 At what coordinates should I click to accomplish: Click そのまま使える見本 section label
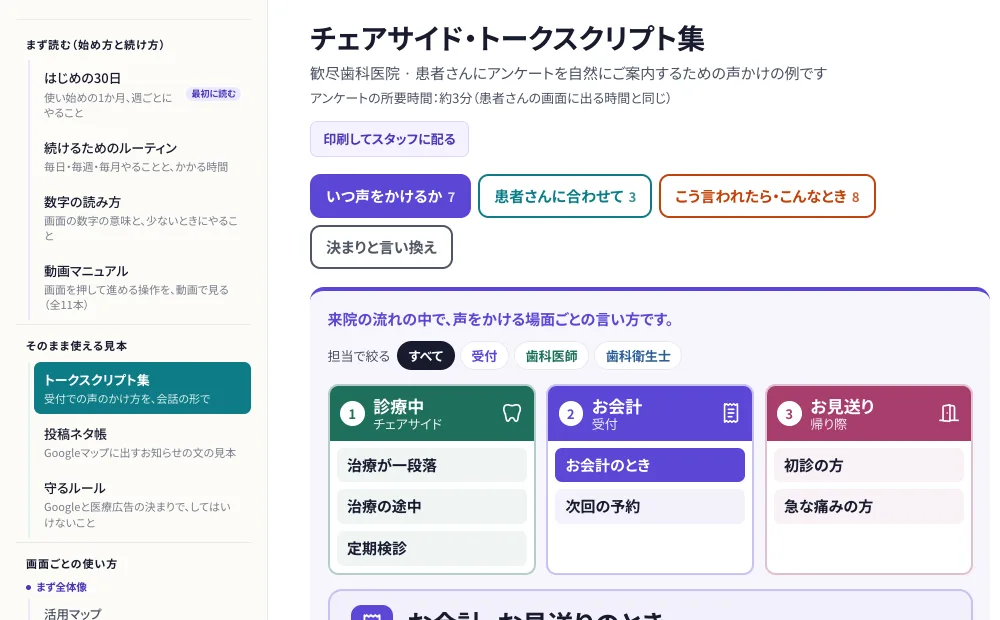77,346
